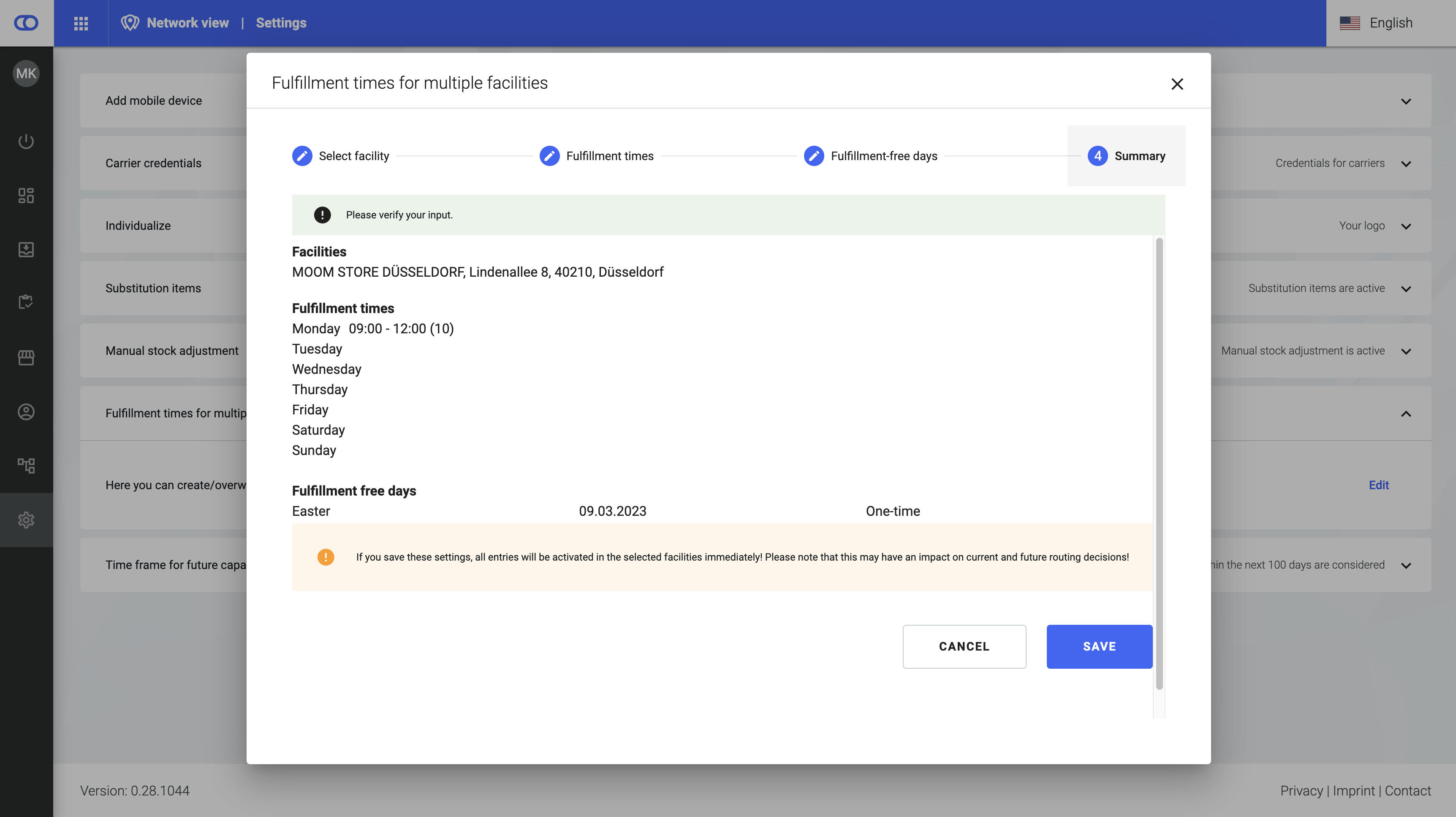Expand Carrier credentials section chevron

click(1406, 164)
